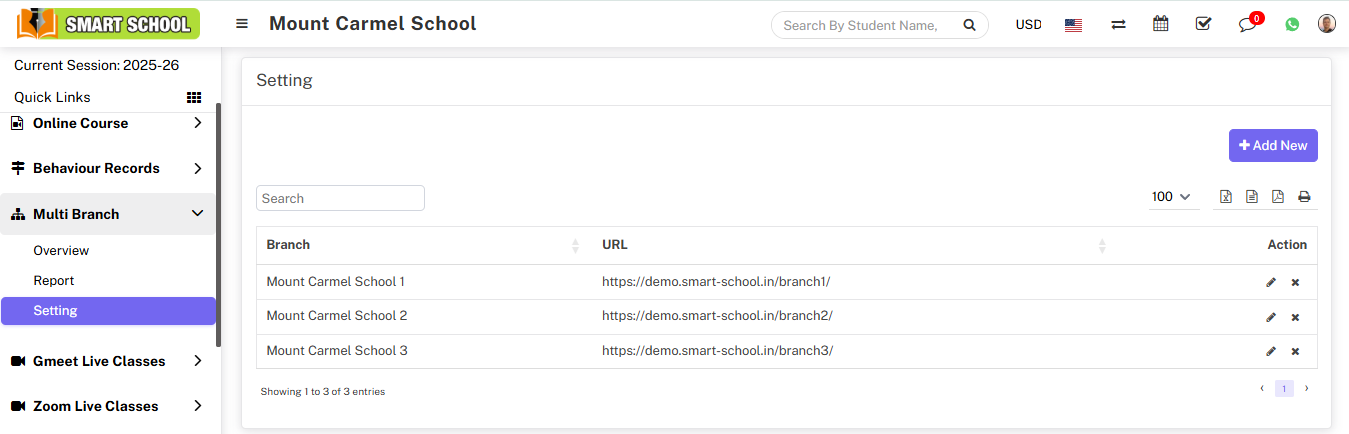Edit Mount Carmel School 1 branch
1349x434 pixels.
[1271, 282]
